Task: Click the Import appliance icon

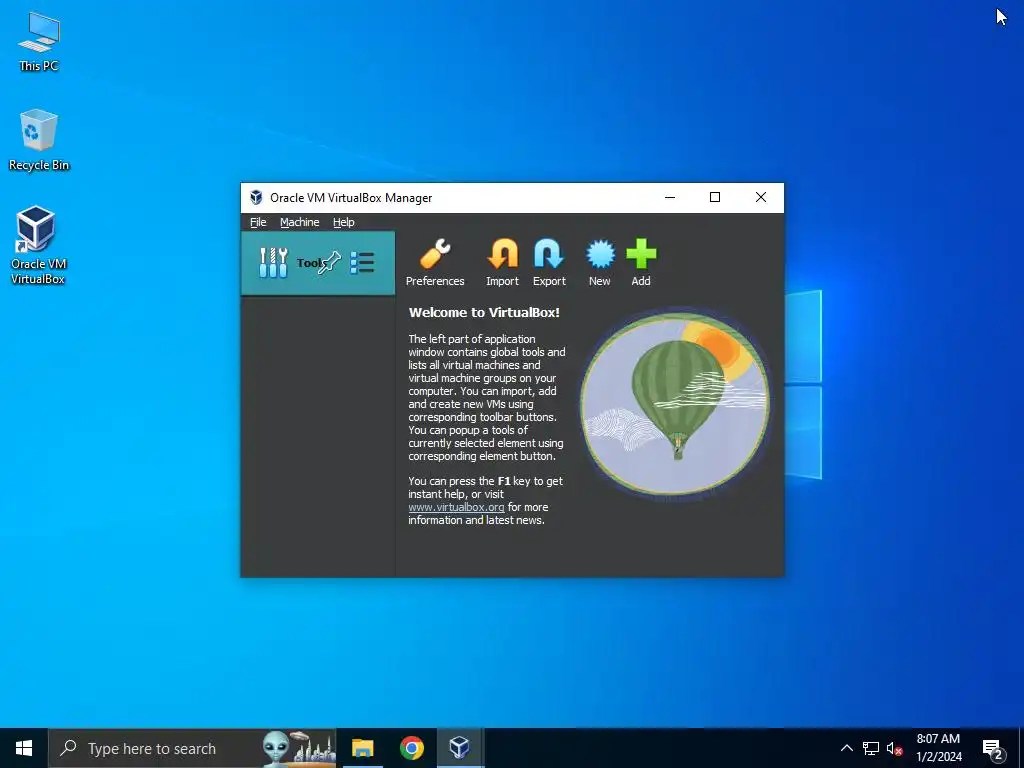Action: [502, 263]
